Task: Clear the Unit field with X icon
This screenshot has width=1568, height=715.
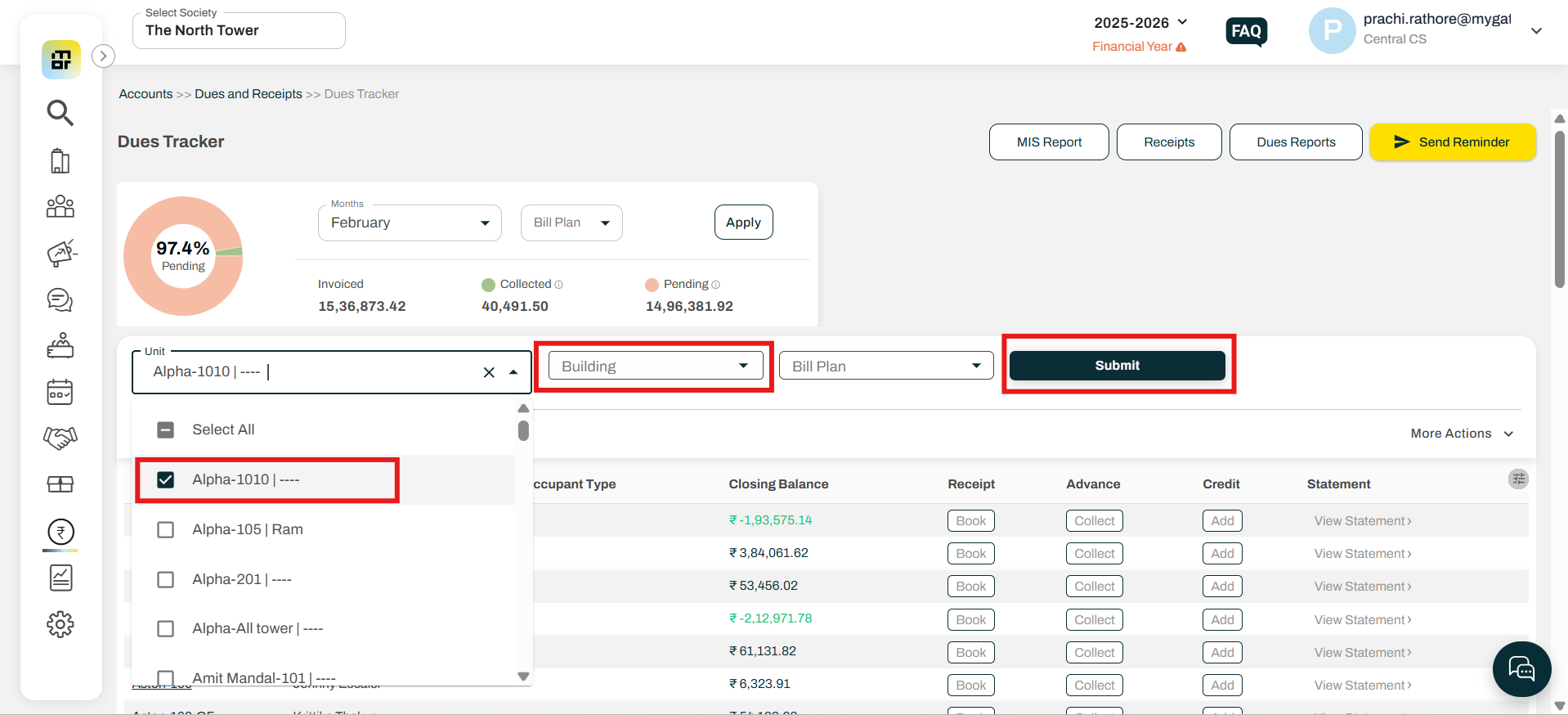Action: tap(489, 372)
